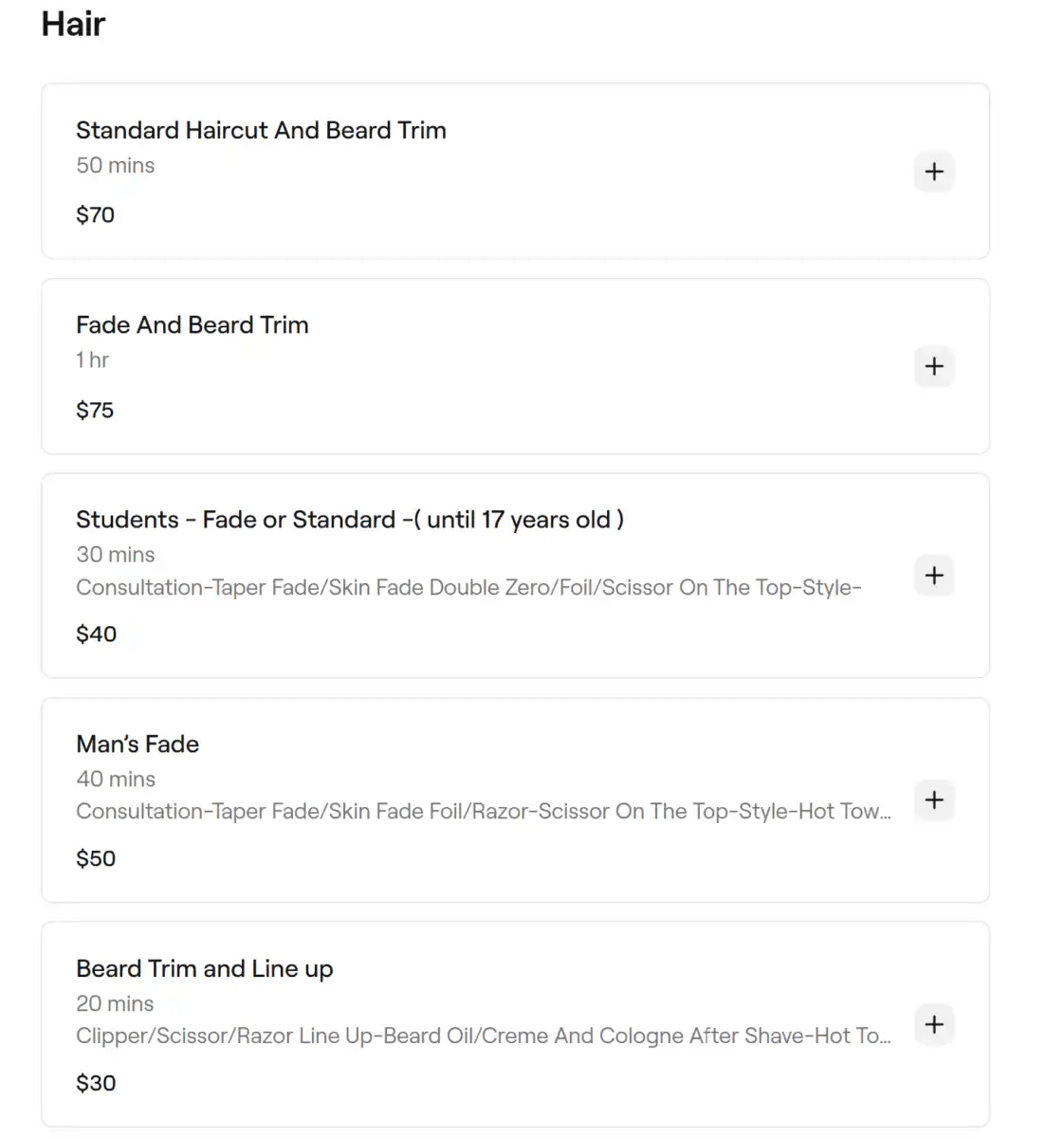Click plus icon for Fade And Beard Trim
Image resolution: width=1064 pixels, height=1138 pixels.
[933, 366]
